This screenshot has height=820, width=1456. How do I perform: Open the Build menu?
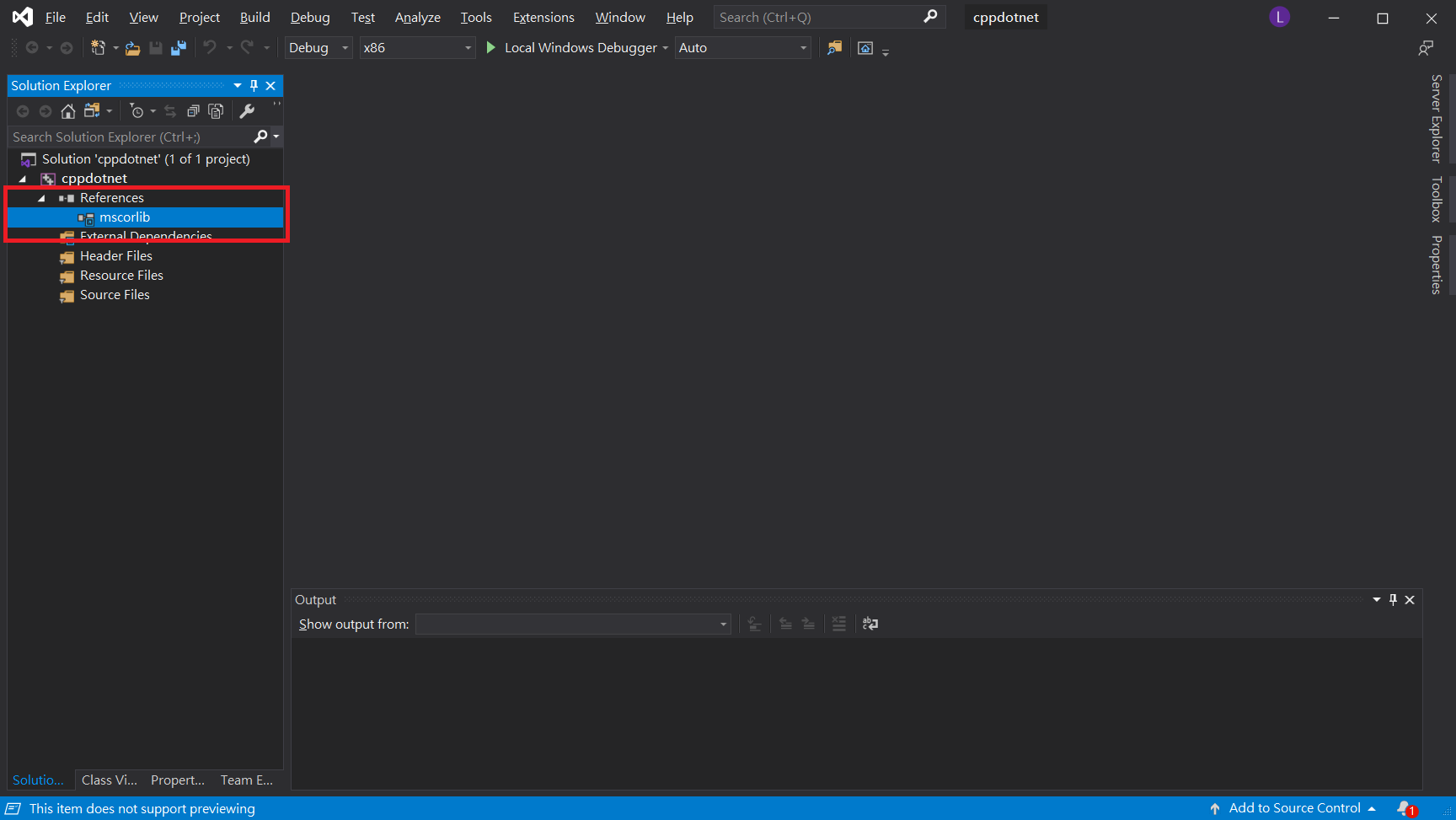click(254, 17)
